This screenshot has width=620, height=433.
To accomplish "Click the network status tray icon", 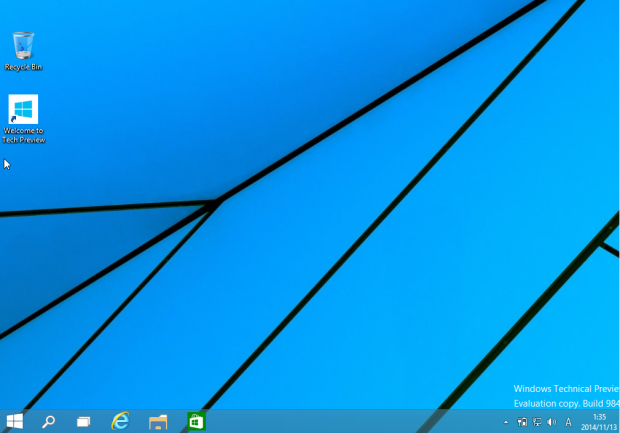I will coord(537,422).
